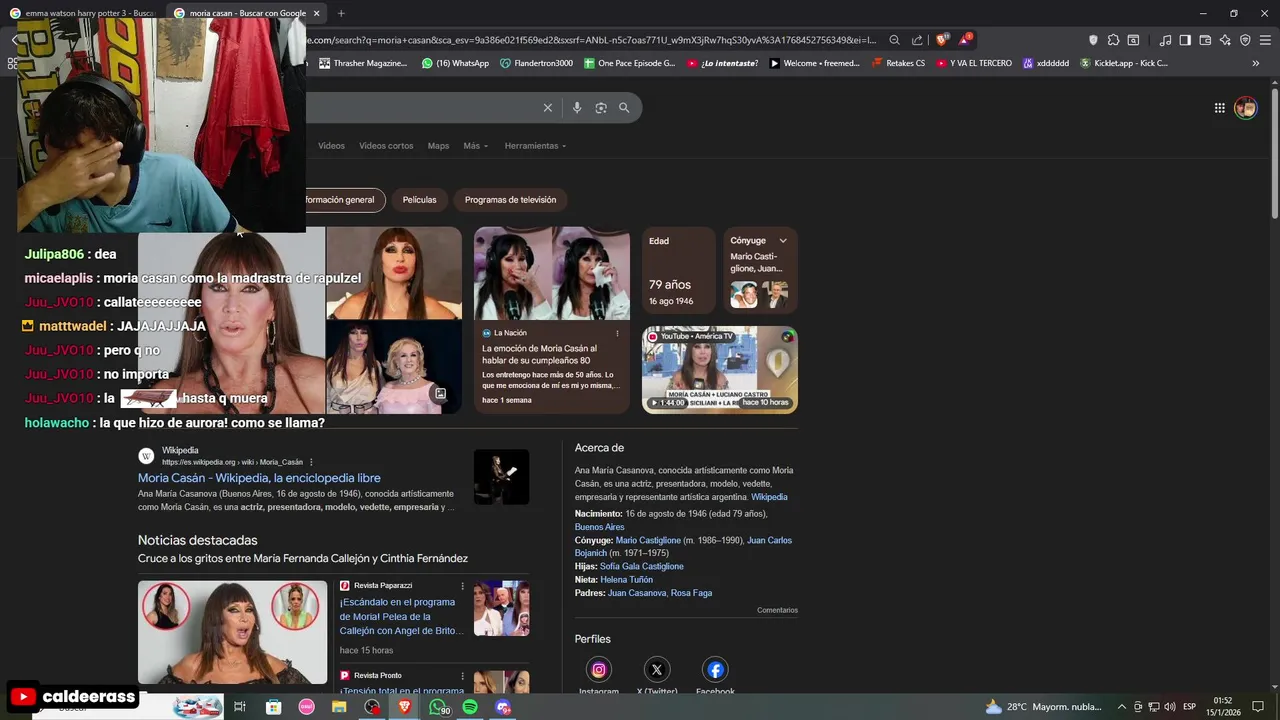This screenshot has width=1280, height=720.
Task: Open File Explorer in the taskbar
Action: pos(339,707)
